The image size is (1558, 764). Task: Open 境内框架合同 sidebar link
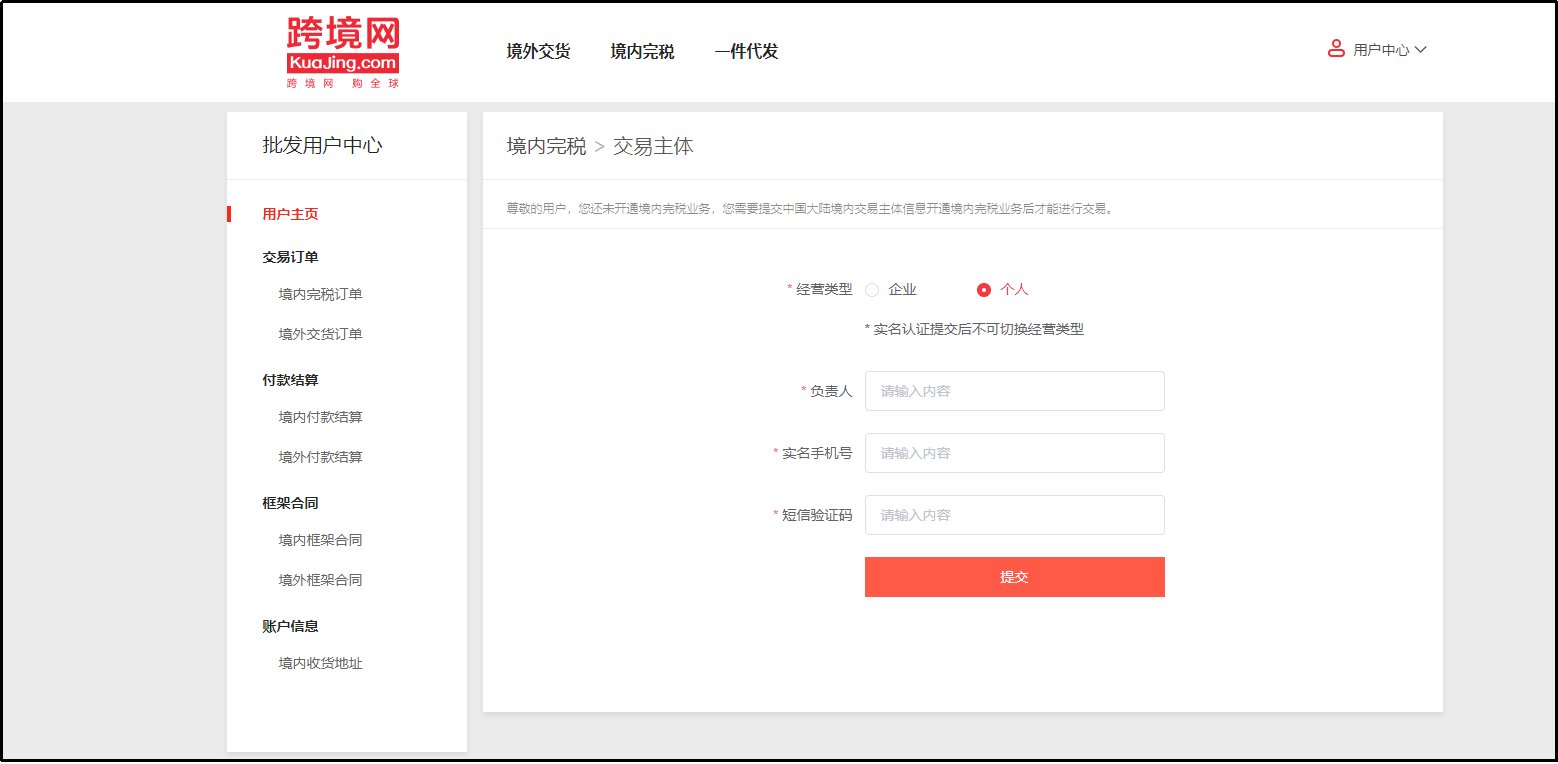pyautogui.click(x=320, y=540)
